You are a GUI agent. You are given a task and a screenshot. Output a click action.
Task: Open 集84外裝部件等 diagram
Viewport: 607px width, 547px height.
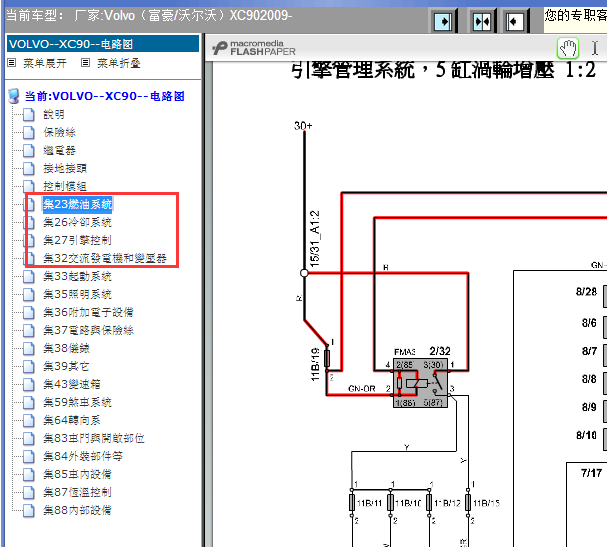pyautogui.click(x=83, y=456)
